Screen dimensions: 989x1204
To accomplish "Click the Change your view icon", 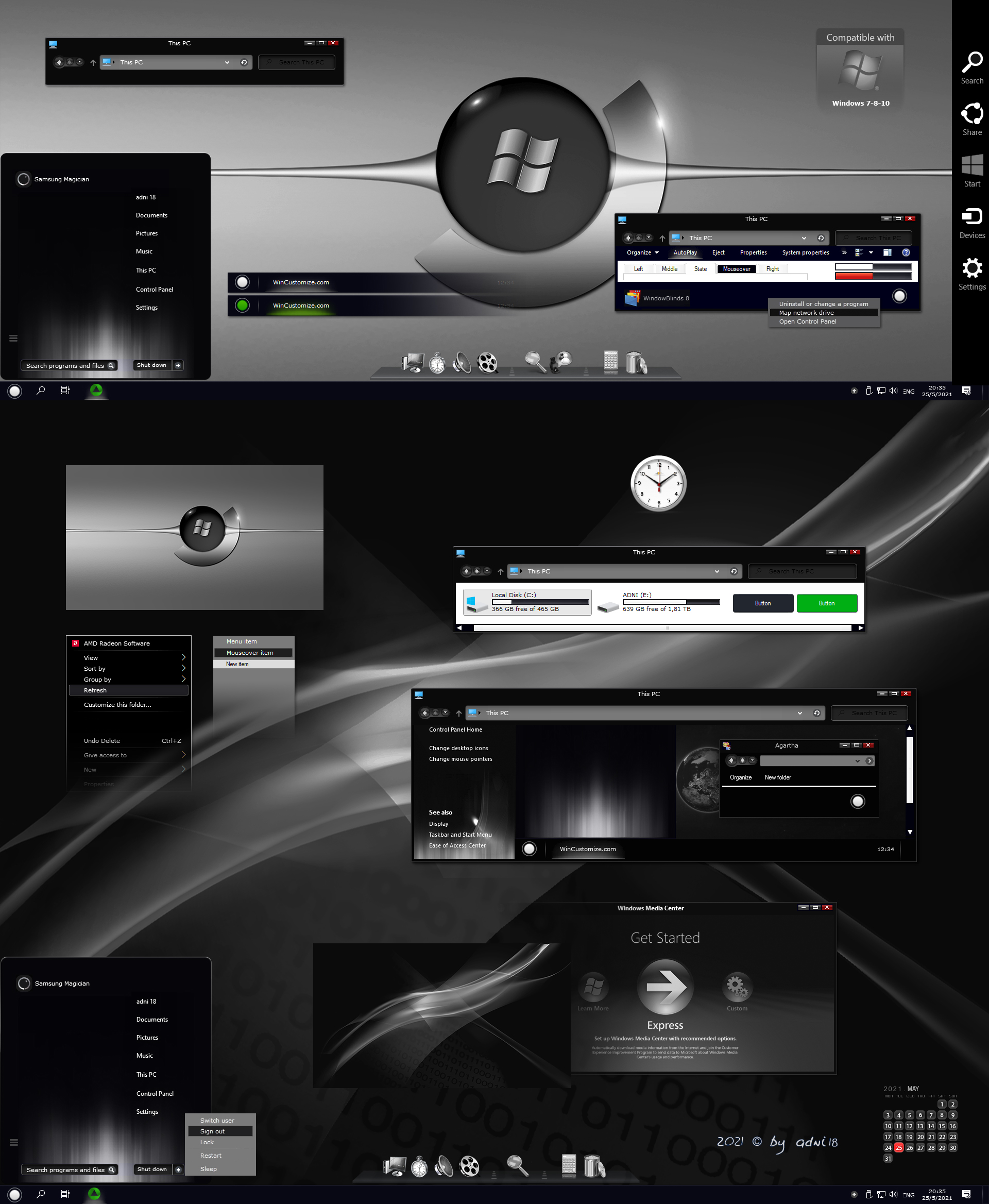I will coord(859,252).
